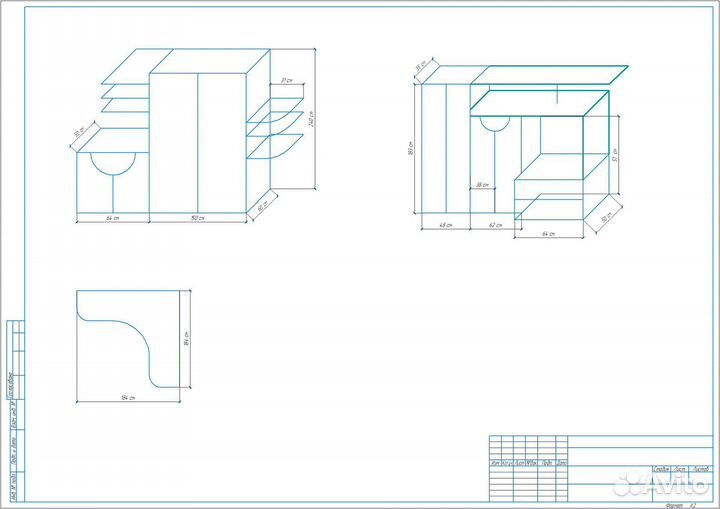Select the 51 cm vertical dimension label
Image resolution: width=720 pixels, height=509 pixels.
click(616, 154)
